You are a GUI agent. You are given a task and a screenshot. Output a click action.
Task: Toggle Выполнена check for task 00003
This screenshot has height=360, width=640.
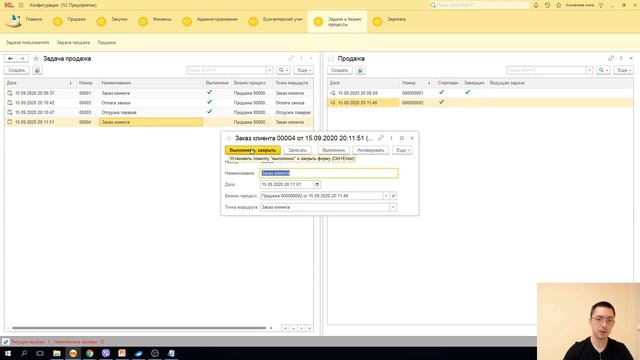coord(209,112)
